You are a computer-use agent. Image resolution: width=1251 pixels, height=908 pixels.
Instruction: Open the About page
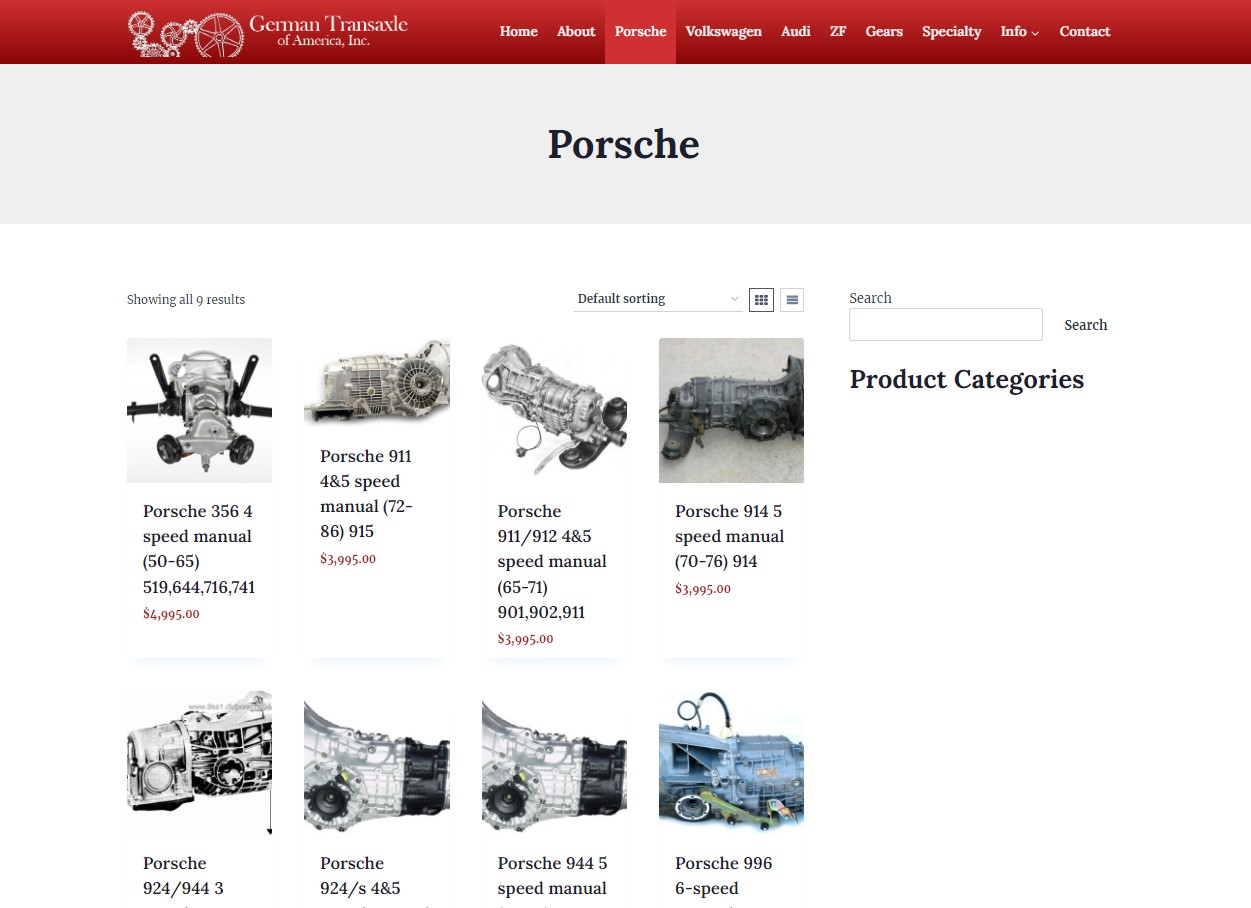click(576, 32)
